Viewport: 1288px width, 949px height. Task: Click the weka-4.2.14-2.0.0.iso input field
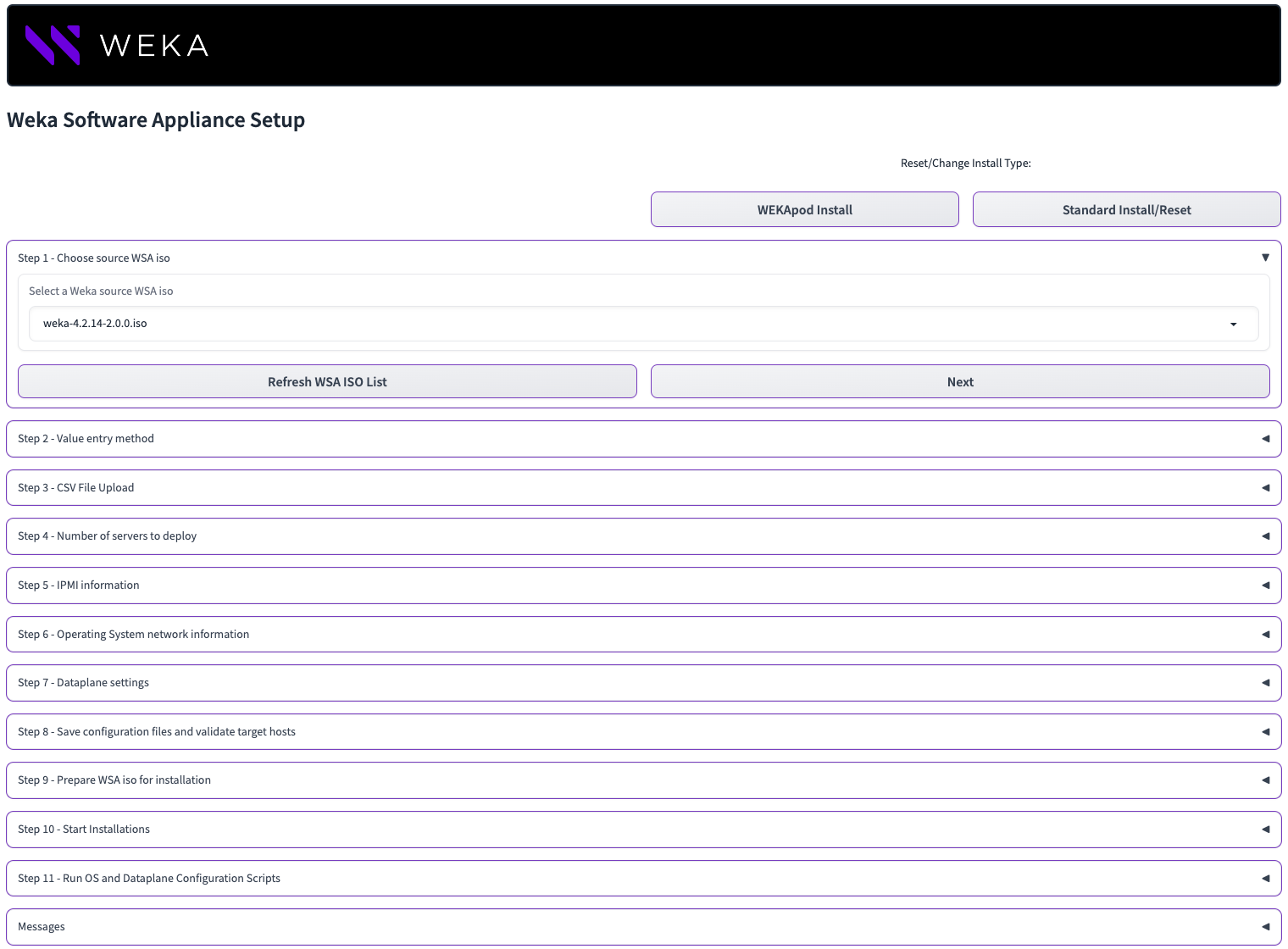(x=593, y=324)
